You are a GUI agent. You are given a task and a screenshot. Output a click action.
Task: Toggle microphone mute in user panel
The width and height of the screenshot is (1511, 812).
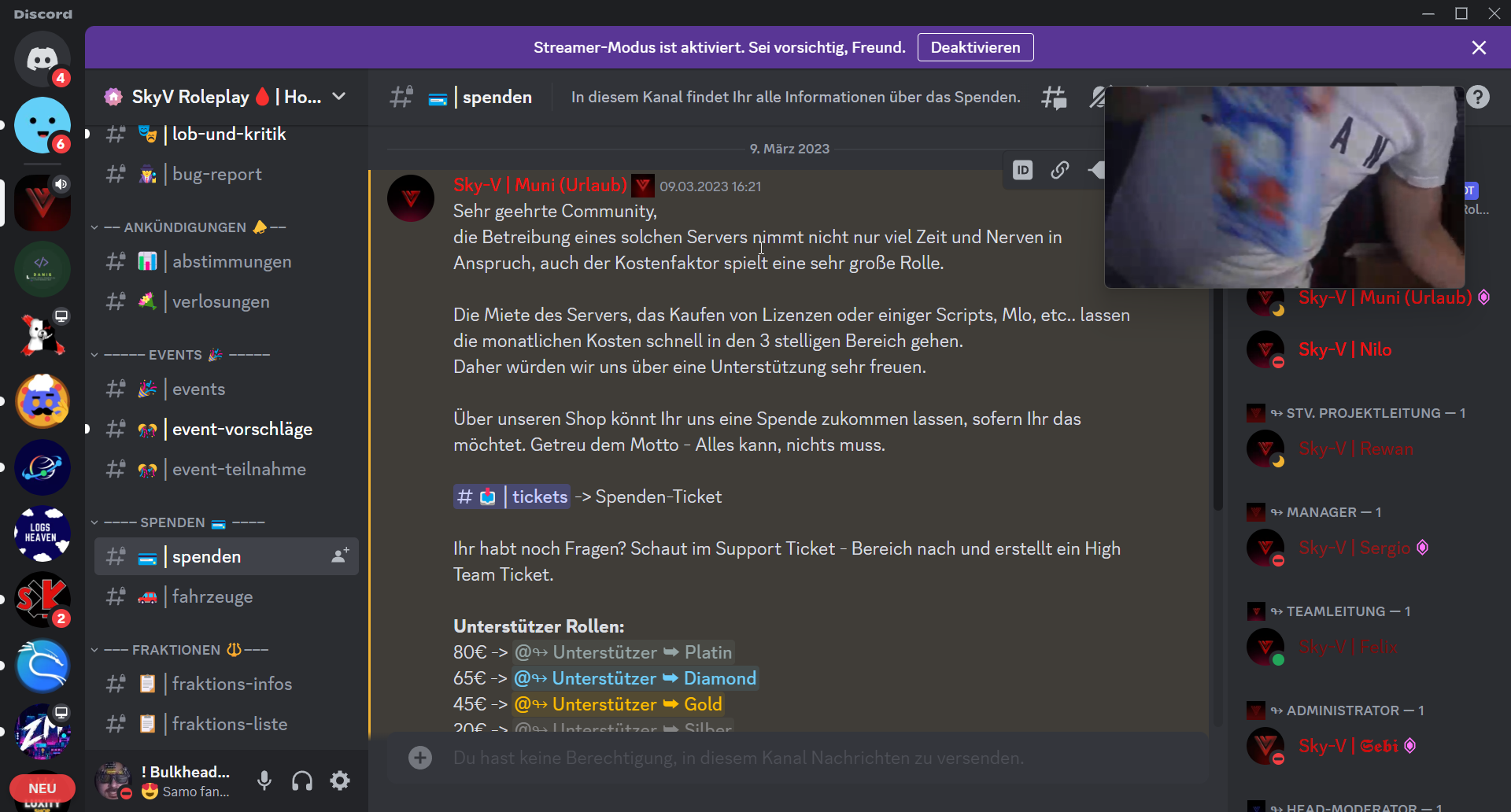pyautogui.click(x=264, y=781)
